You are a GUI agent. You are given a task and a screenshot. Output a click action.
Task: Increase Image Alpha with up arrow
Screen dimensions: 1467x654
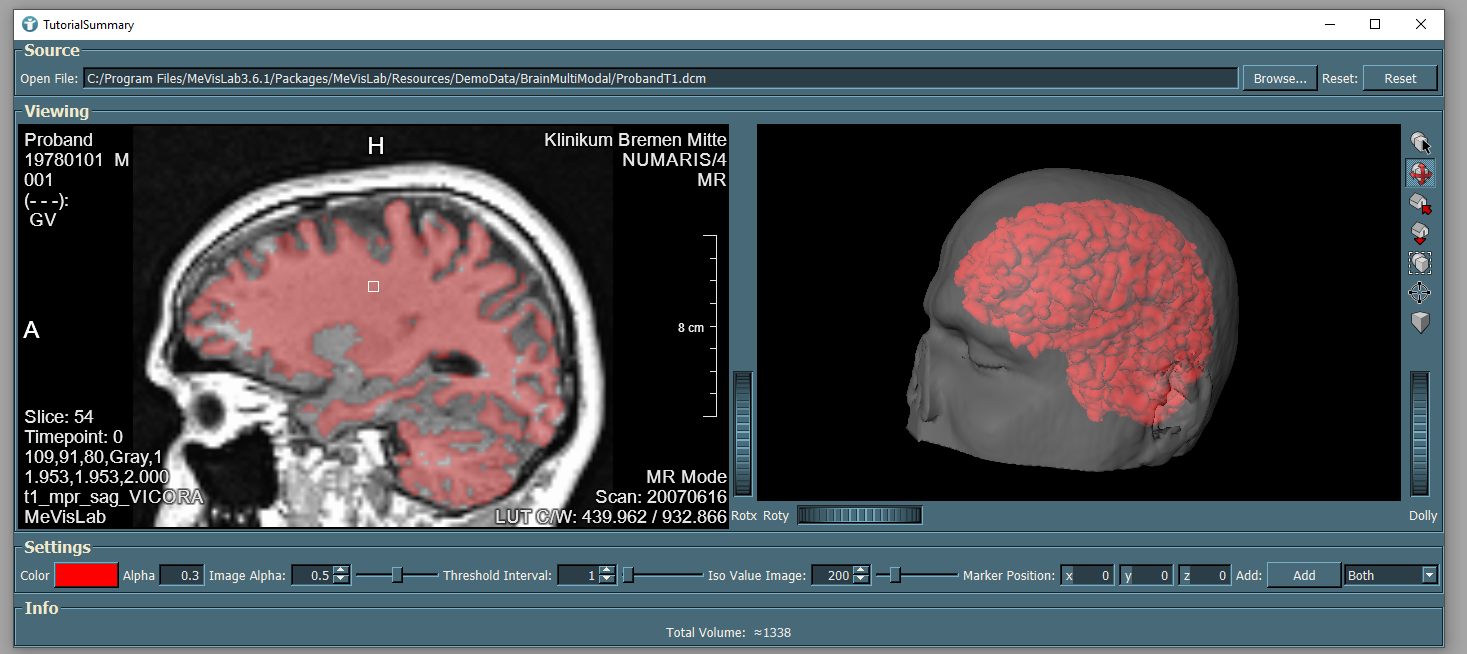click(342, 570)
